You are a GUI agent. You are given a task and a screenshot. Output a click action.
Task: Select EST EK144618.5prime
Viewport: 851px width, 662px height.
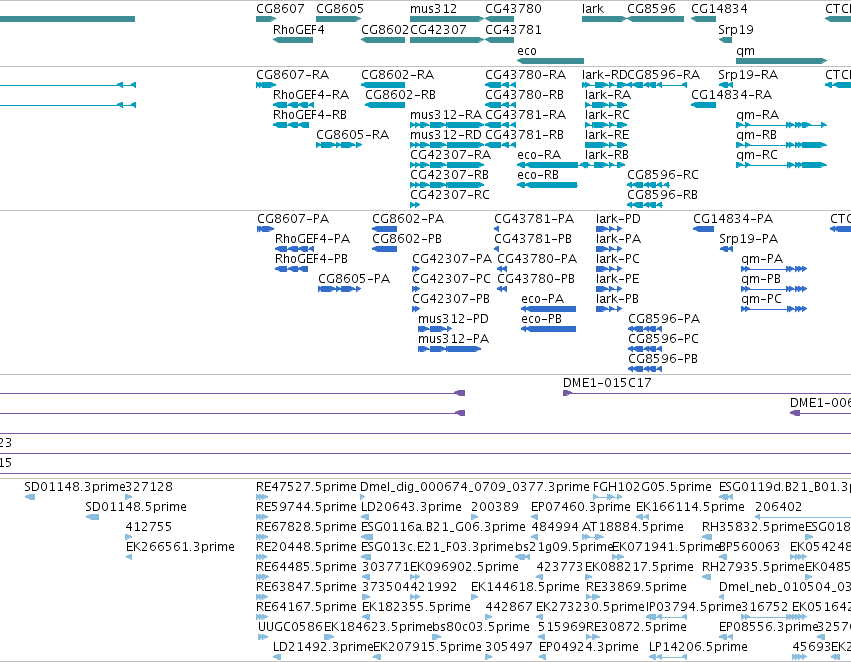[525, 587]
